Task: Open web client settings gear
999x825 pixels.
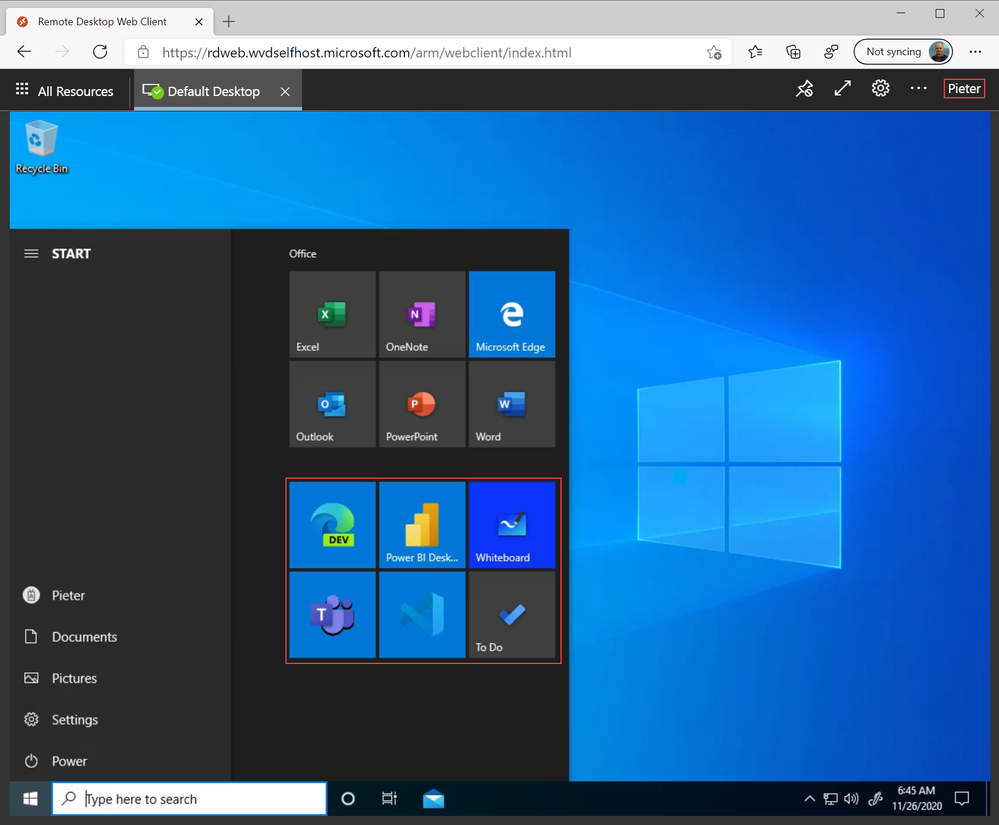Action: tap(880, 89)
